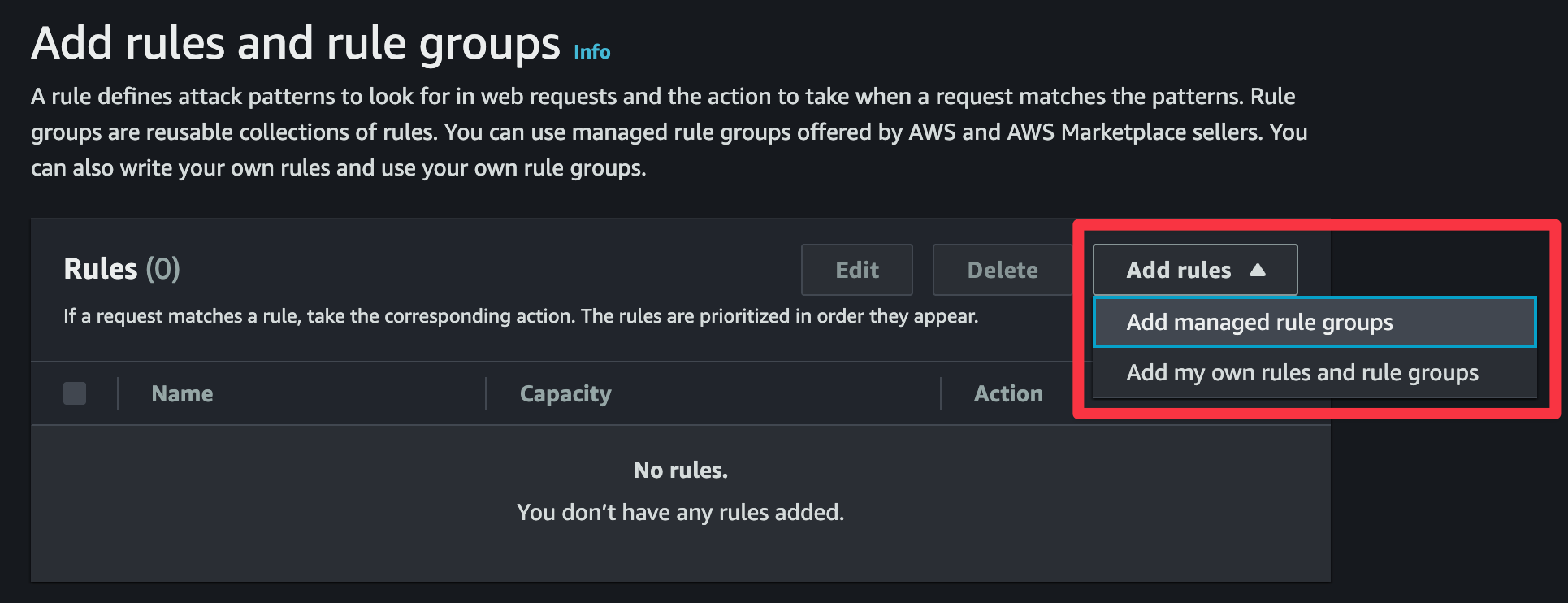Open the Info link beside the title

(591, 51)
